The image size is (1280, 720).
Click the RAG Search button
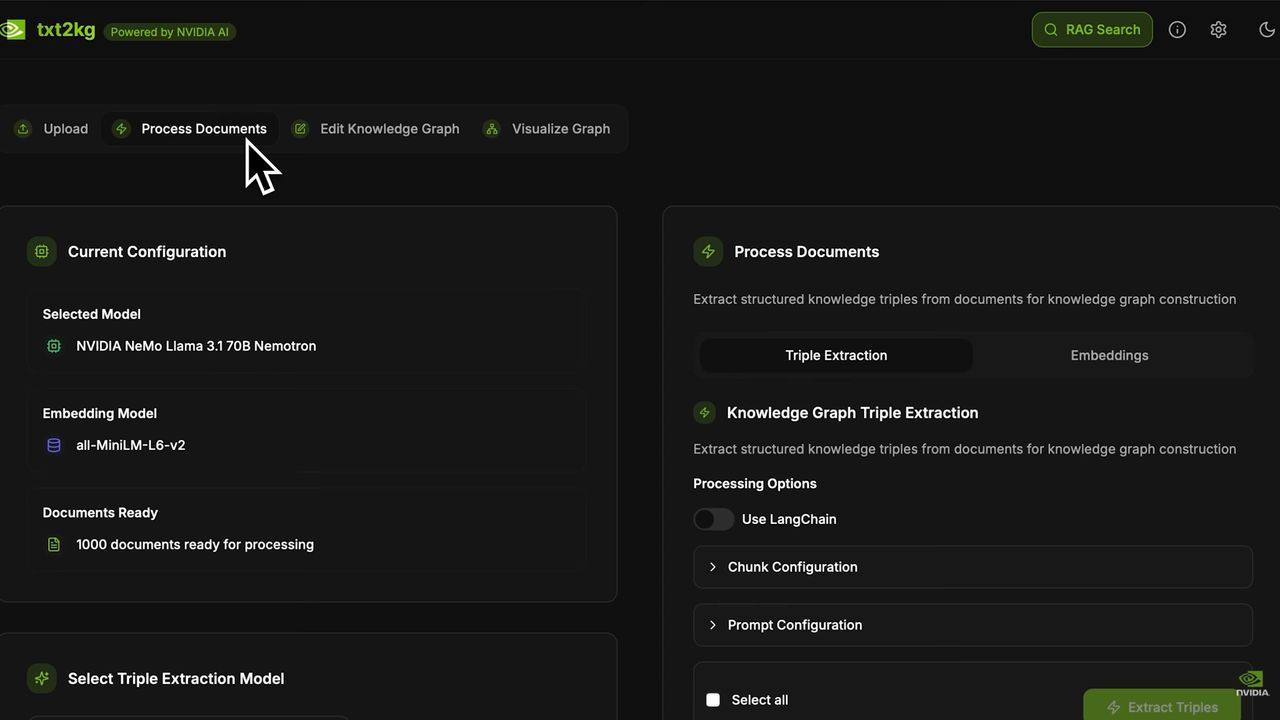1092,30
